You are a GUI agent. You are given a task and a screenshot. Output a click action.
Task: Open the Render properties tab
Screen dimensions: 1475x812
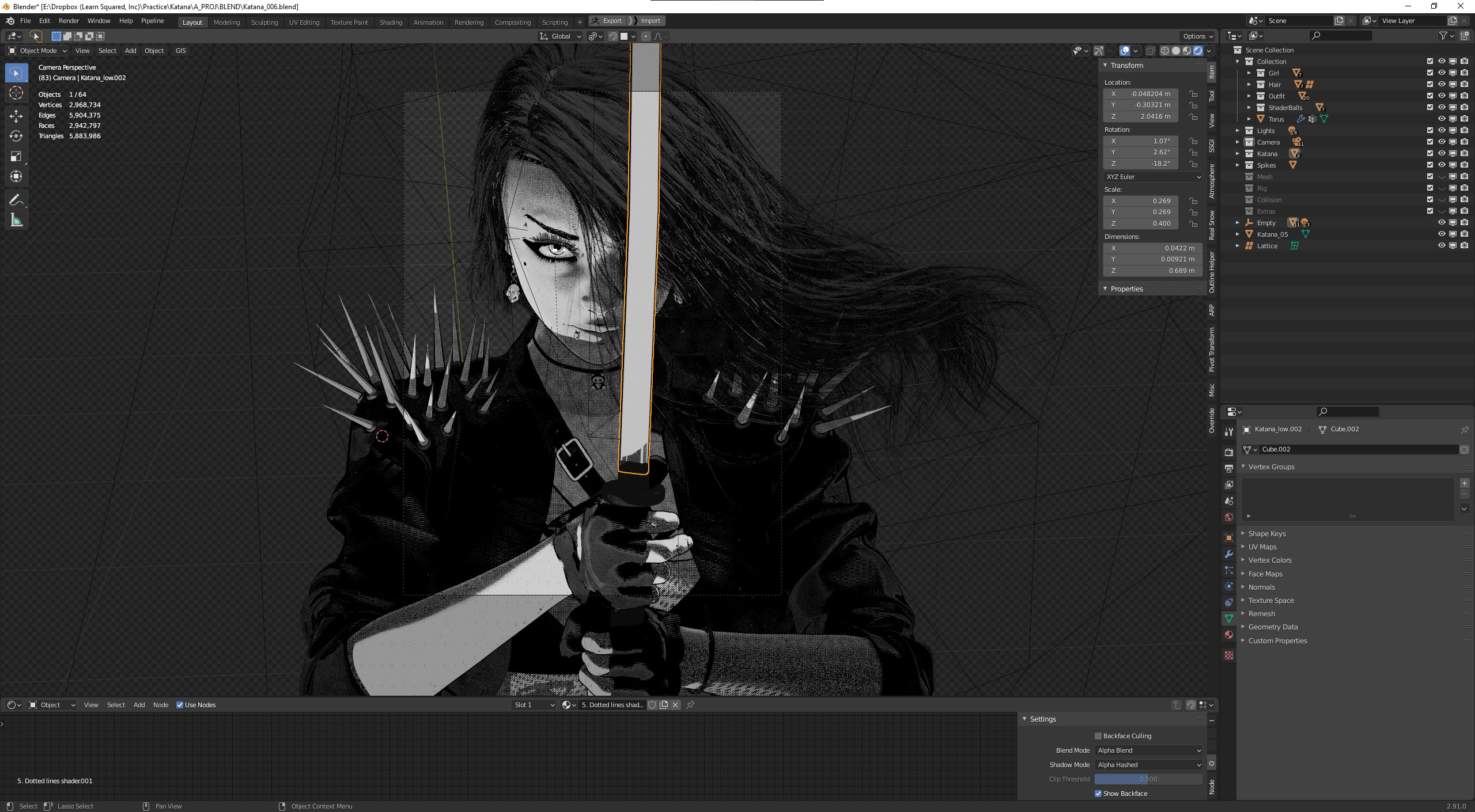[1229, 452]
